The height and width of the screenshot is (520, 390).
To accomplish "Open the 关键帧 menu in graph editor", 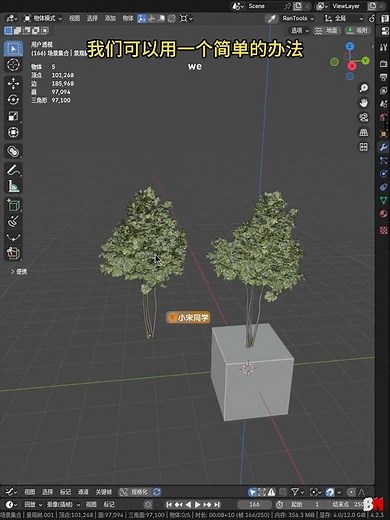I will pos(104,492).
